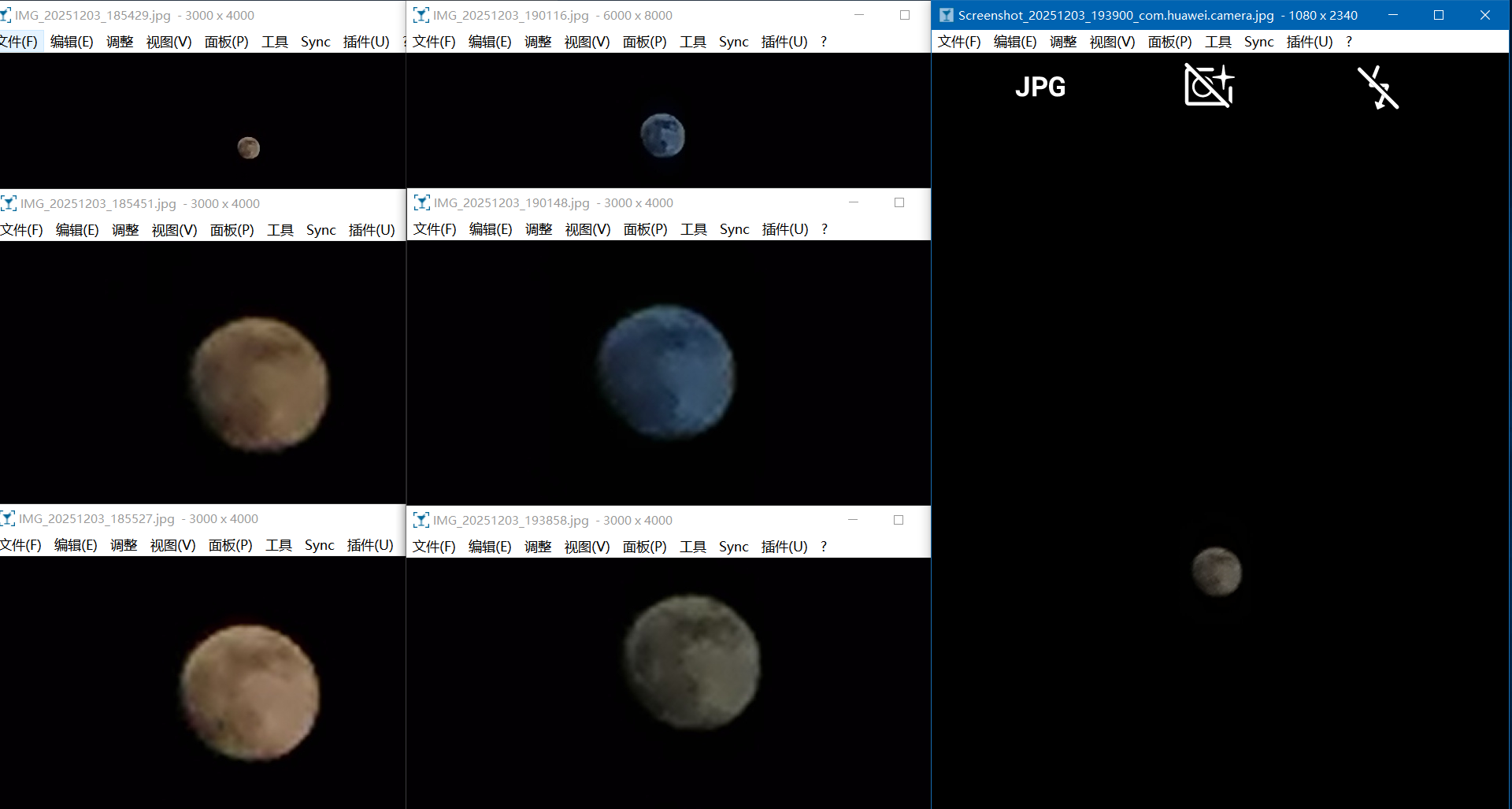Click the flash-off lightning icon

tap(1377, 87)
